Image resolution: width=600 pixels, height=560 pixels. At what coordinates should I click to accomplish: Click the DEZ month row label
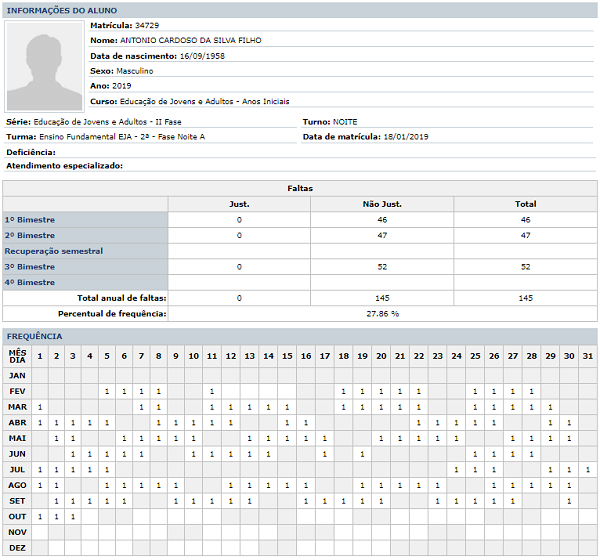point(18,549)
